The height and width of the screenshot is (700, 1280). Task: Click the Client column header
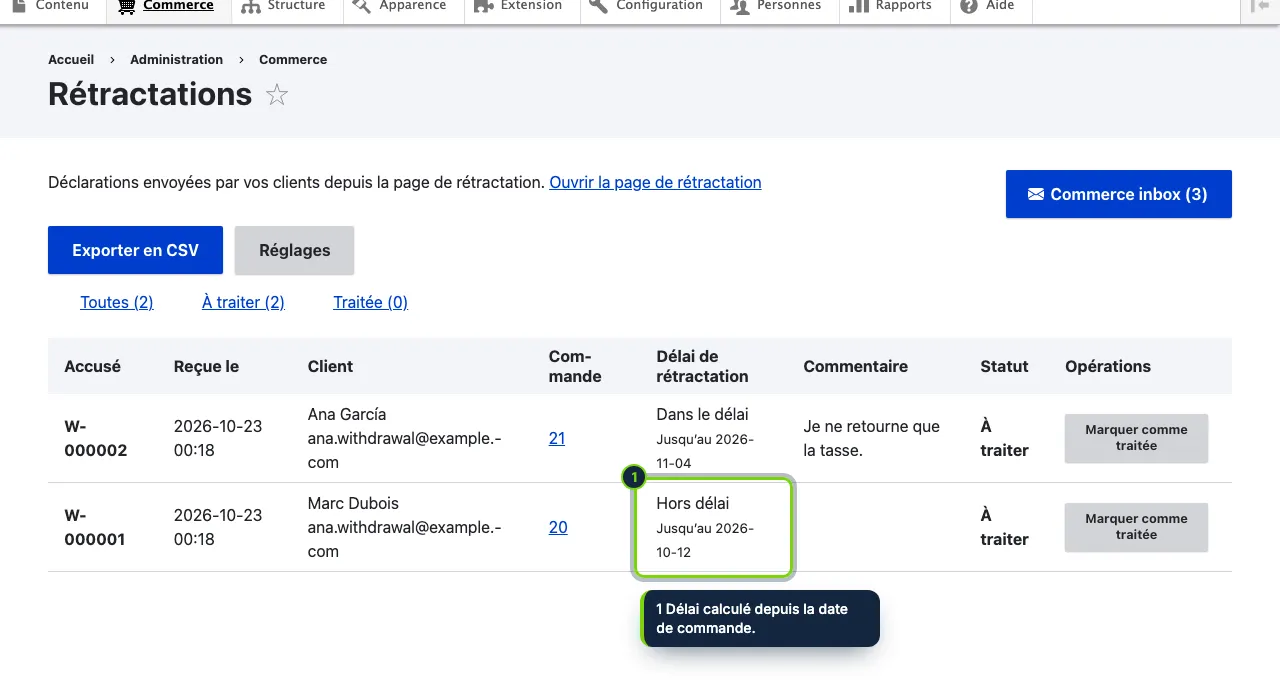330,366
